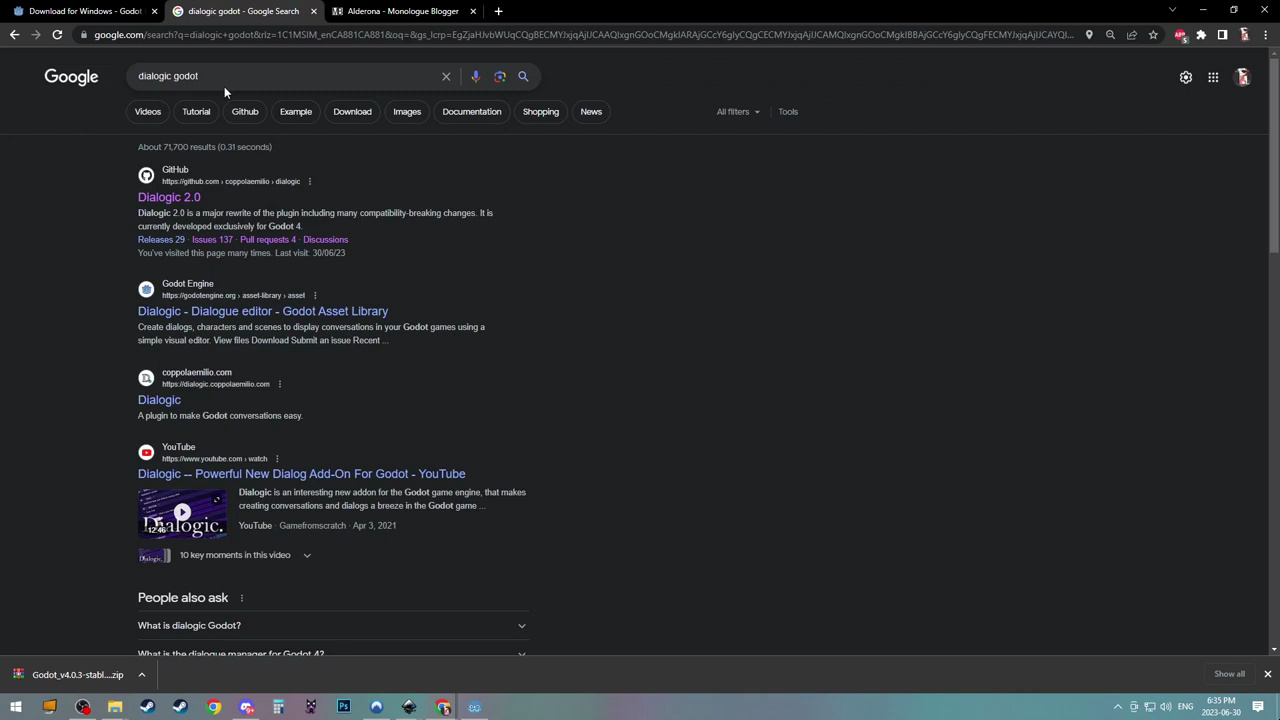Open the Google account avatar on the page
Viewport: 1280px width, 720px height.
(1243, 77)
